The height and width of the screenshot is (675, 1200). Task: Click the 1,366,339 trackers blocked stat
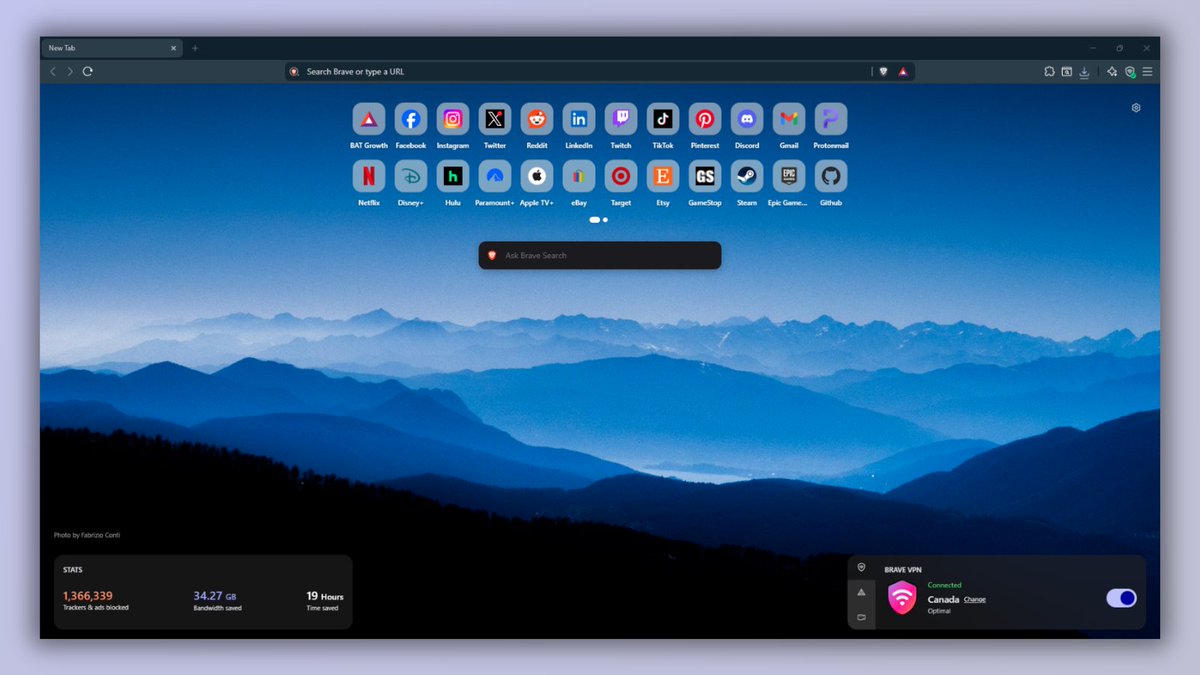[x=88, y=596]
